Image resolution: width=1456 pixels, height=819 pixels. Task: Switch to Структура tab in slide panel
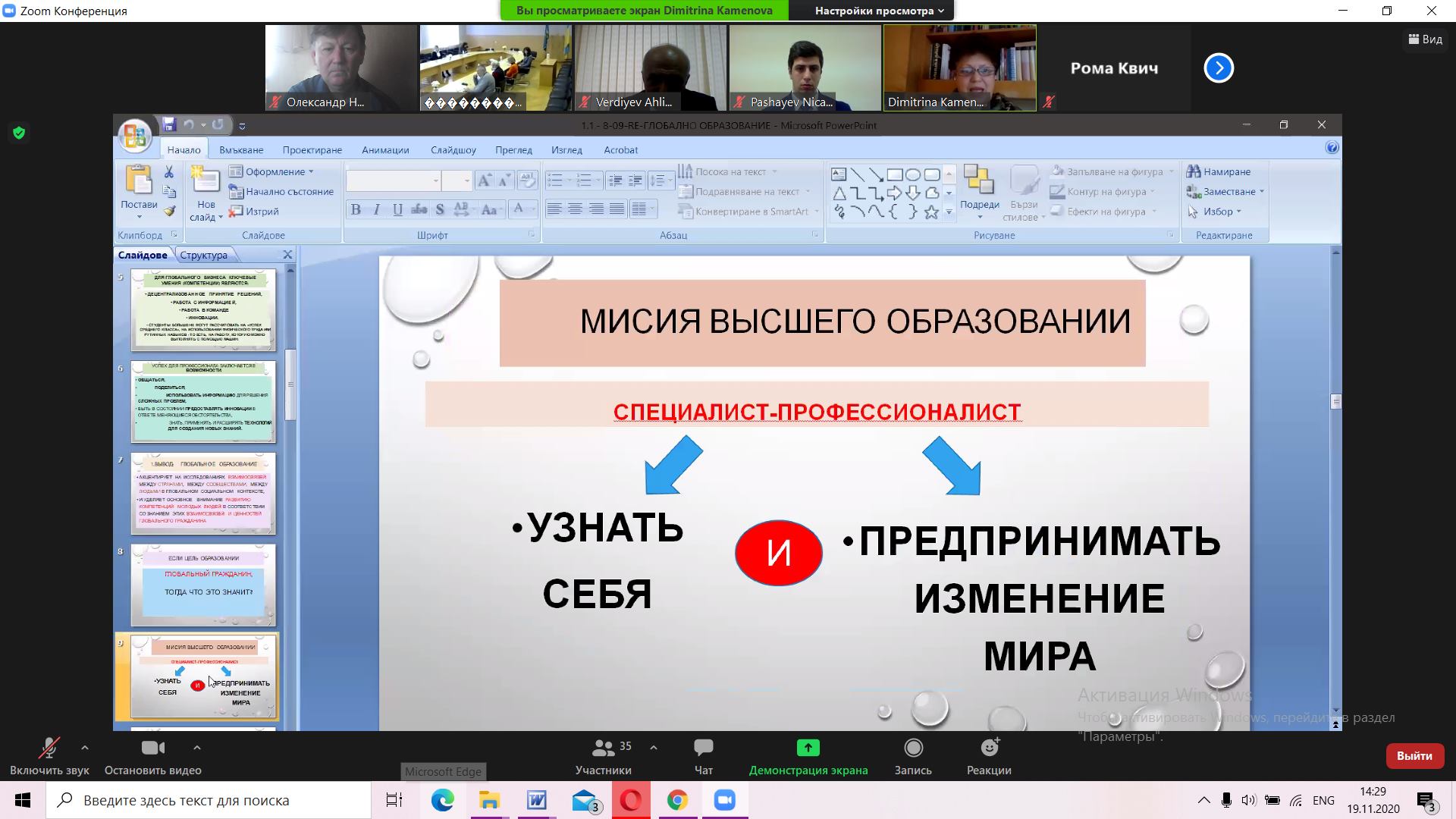click(203, 256)
